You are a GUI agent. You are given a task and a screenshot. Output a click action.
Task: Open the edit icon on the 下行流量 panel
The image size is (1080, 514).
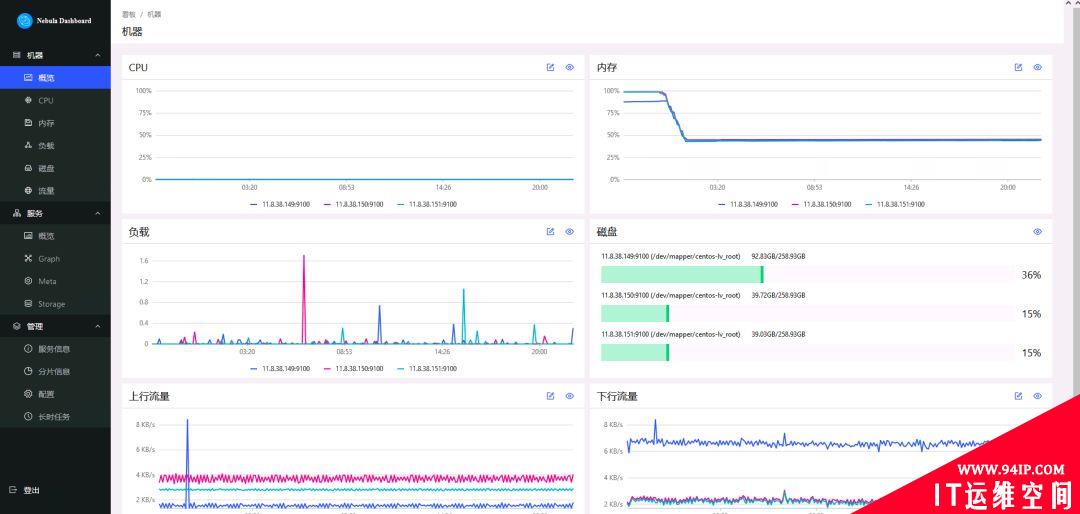coord(1019,396)
